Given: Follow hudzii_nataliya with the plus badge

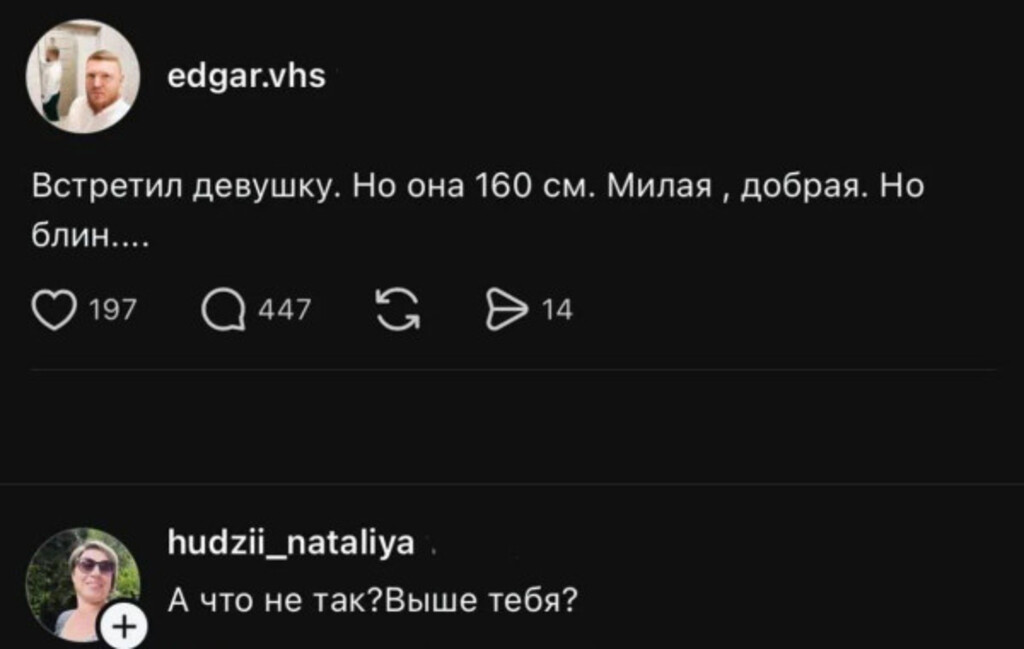Looking at the screenshot, I should [x=125, y=627].
